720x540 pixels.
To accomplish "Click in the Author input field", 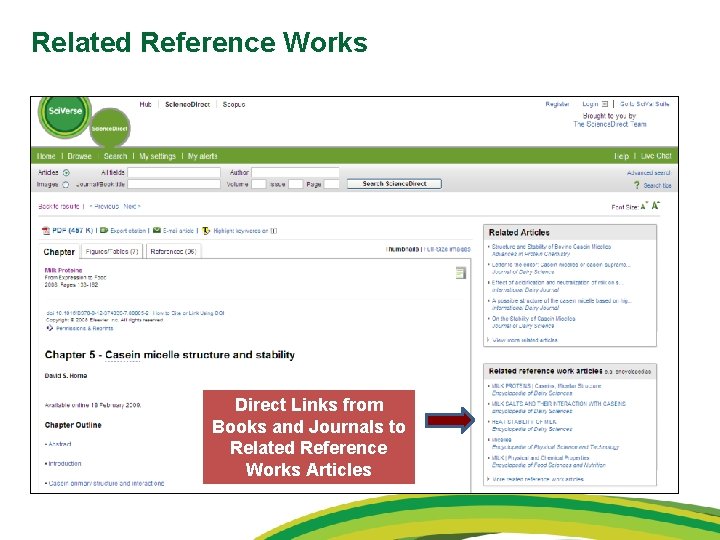I will pyautogui.click(x=295, y=172).
